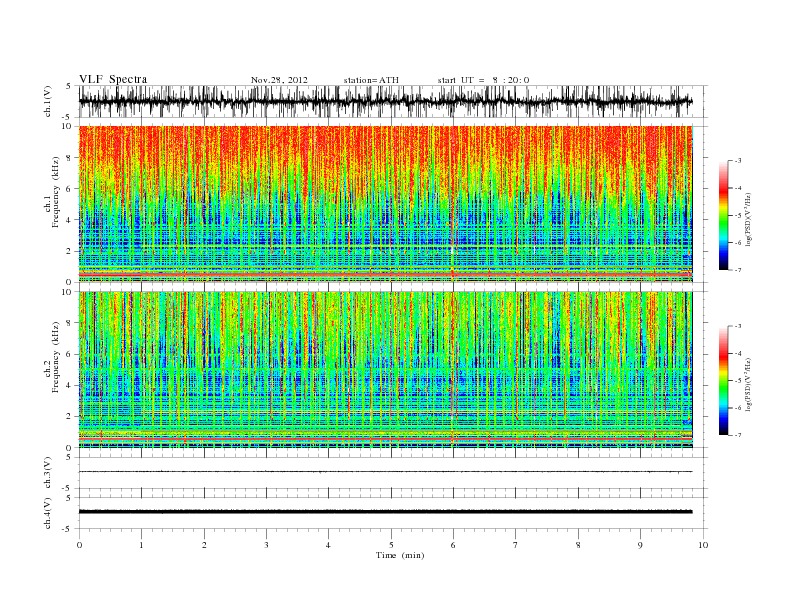The width and height of the screenshot is (792, 612).
Task: Click the "-3" tick on ch.1 colorbar
Action: pos(737,161)
